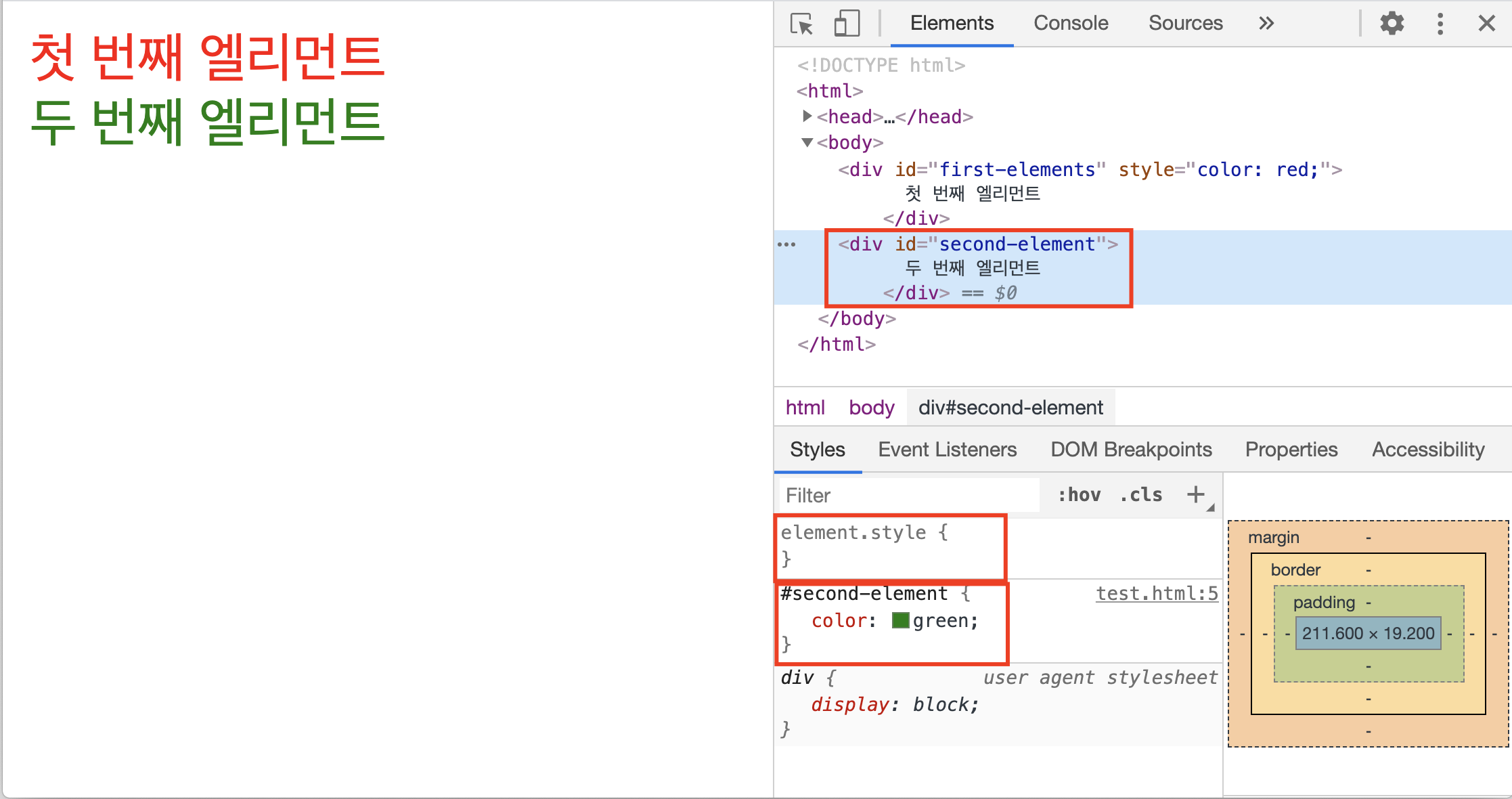The height and width of the screenshot is (799, 1512).
Task: Collapse the body element tree
Action: pos(807,142)
